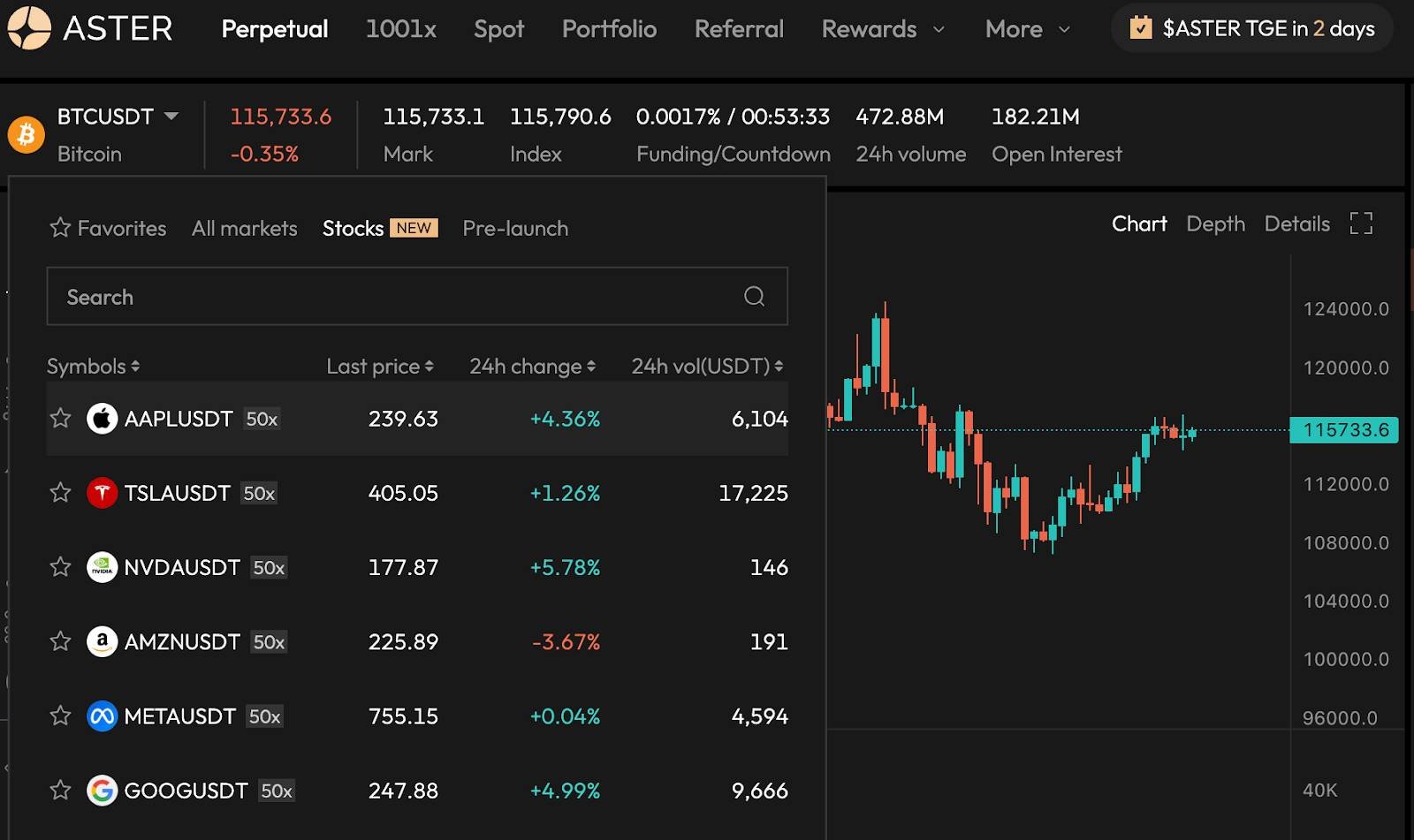The image size is (1414, 840).
Task: Click the calendar icon beside $ASTER TGE
Action: pos(1141,27)
